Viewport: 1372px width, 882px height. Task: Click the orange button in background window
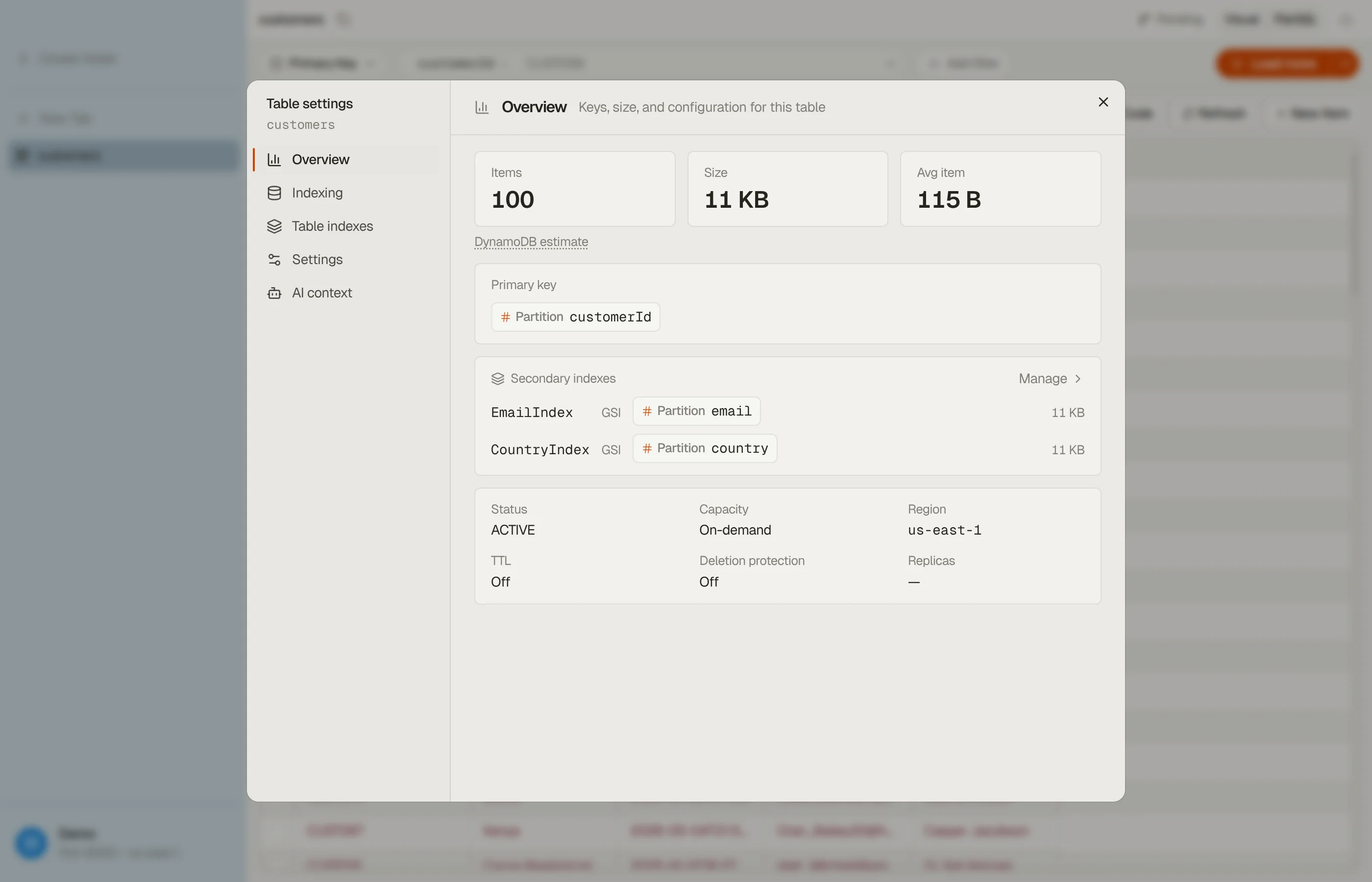(x=1287, y=64)
